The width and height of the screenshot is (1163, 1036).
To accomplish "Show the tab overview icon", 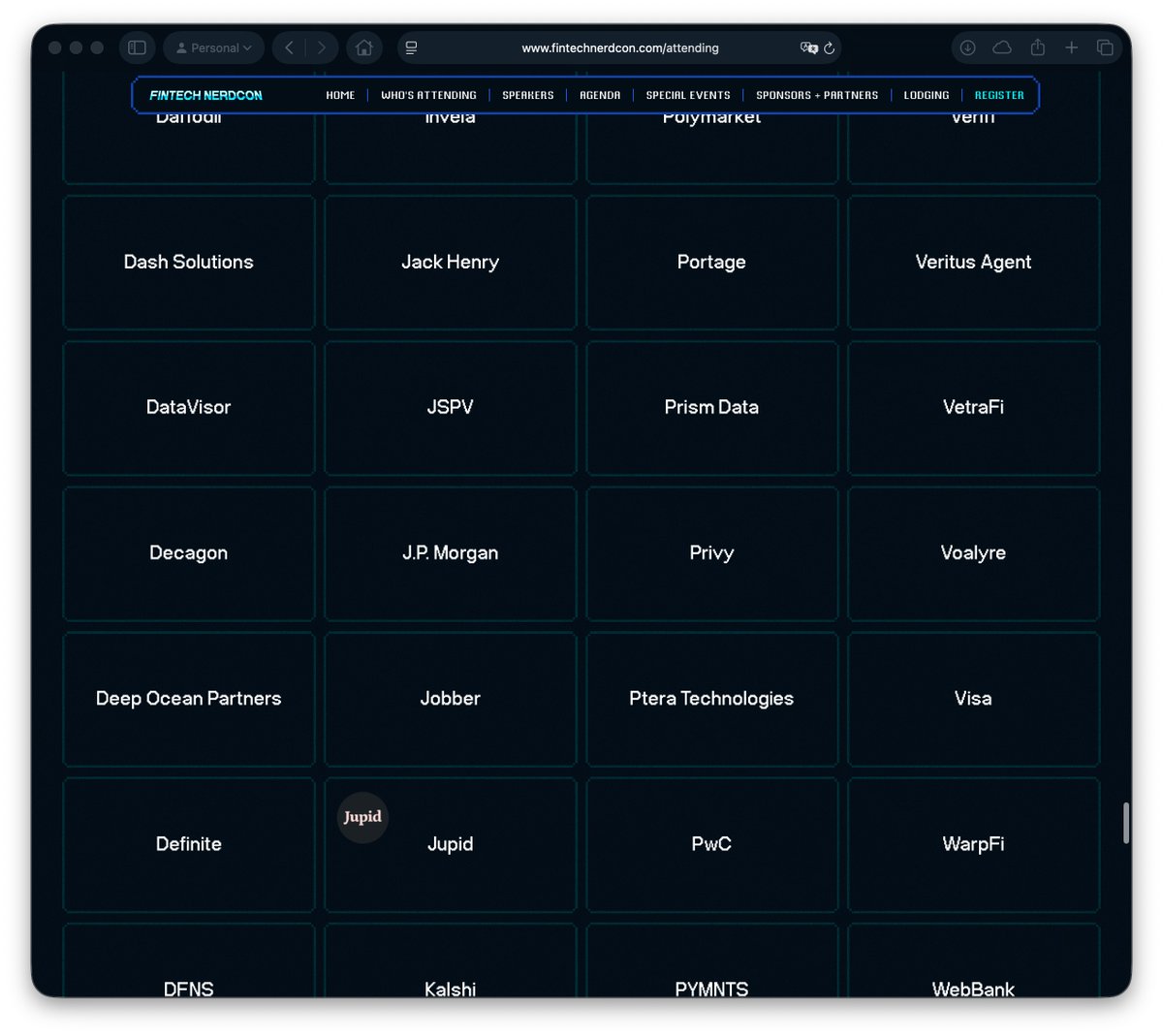I will coord(1105,47).
